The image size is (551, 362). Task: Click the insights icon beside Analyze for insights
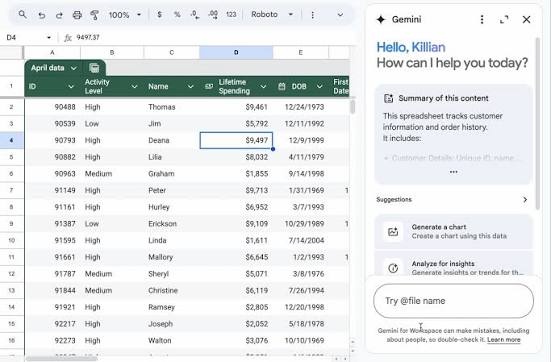pyautogui.click(x=393, y=268)
